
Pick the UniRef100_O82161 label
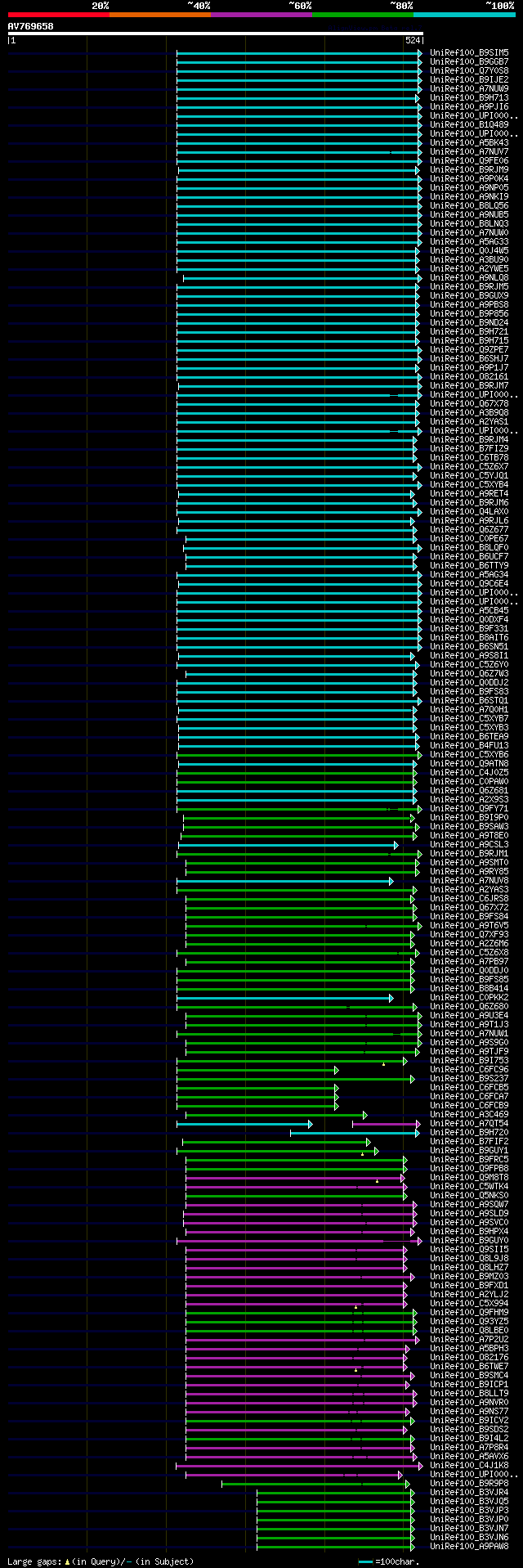pyautogui.click(x=469, y=376)
